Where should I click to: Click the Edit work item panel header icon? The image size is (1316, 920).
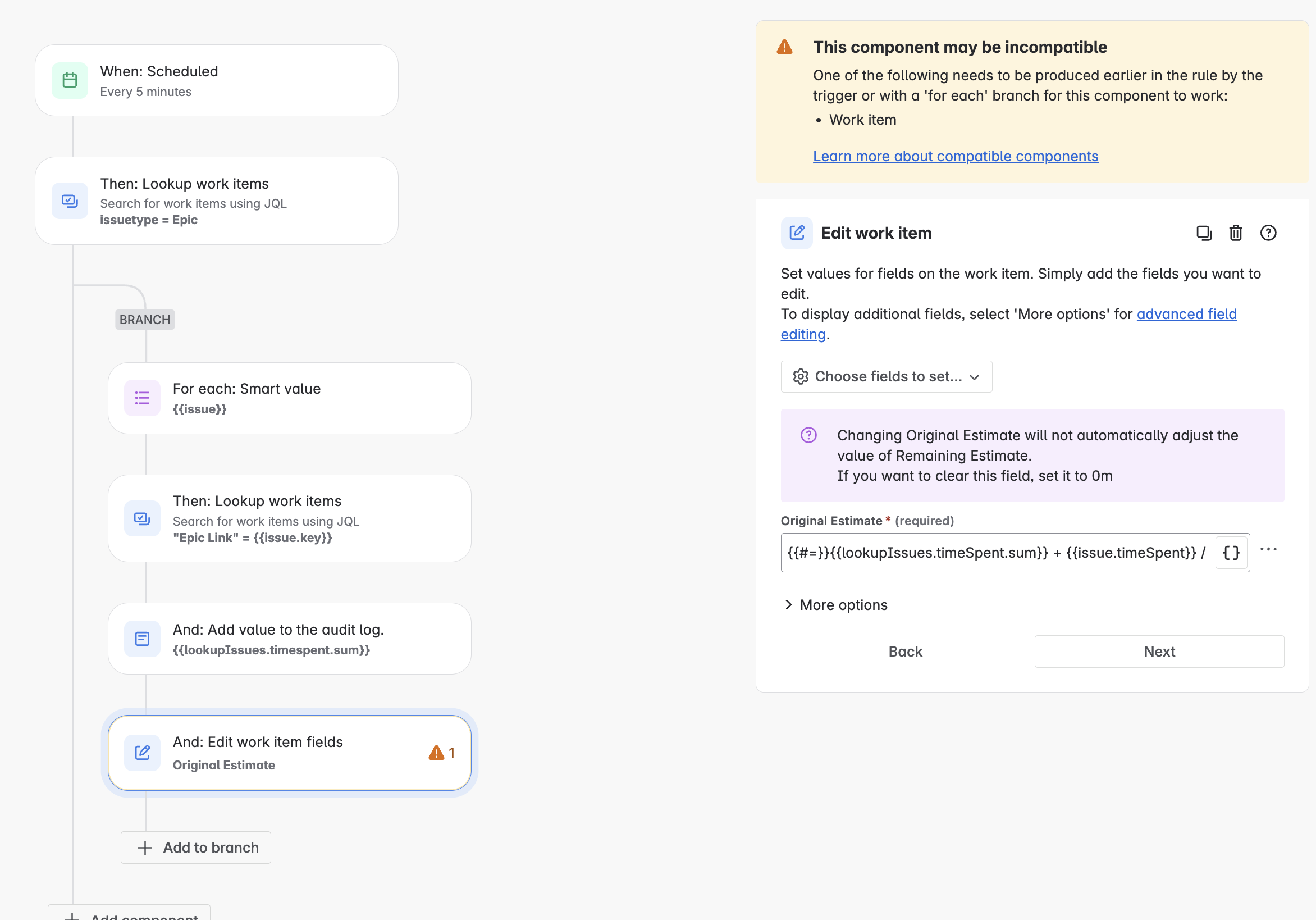797,233
